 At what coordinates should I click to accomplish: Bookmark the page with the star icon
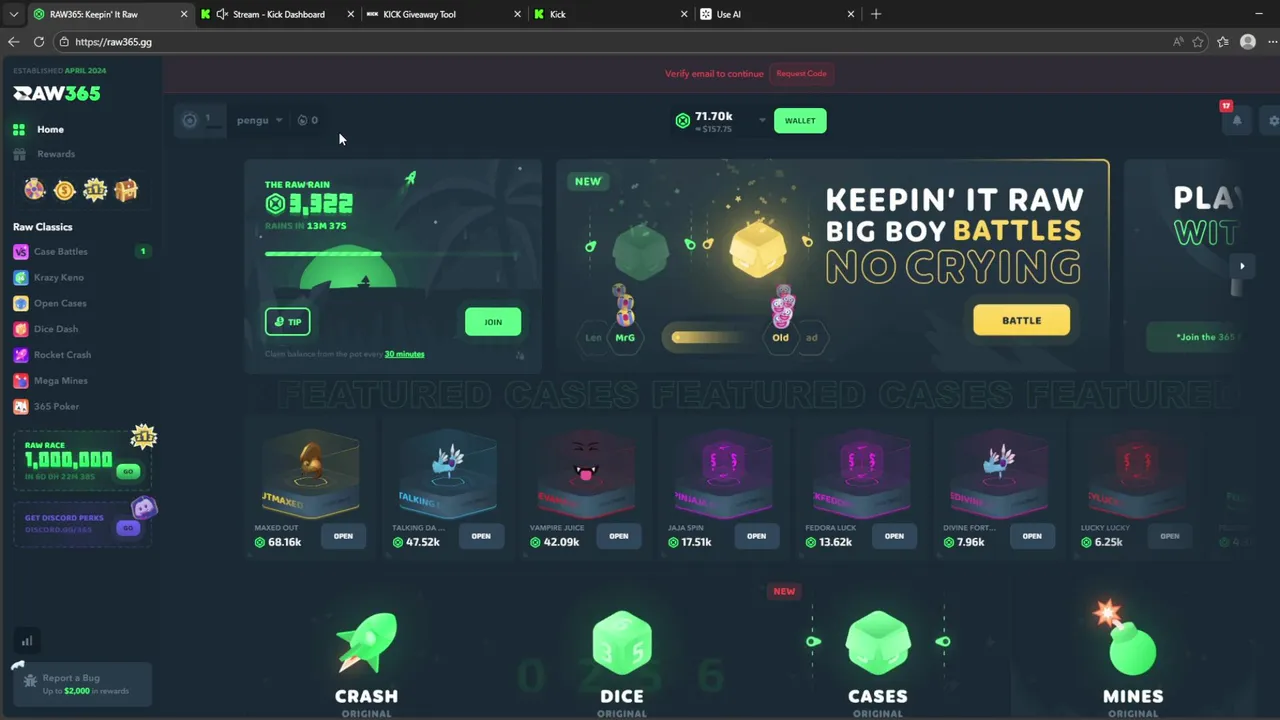coord(1198,42)
